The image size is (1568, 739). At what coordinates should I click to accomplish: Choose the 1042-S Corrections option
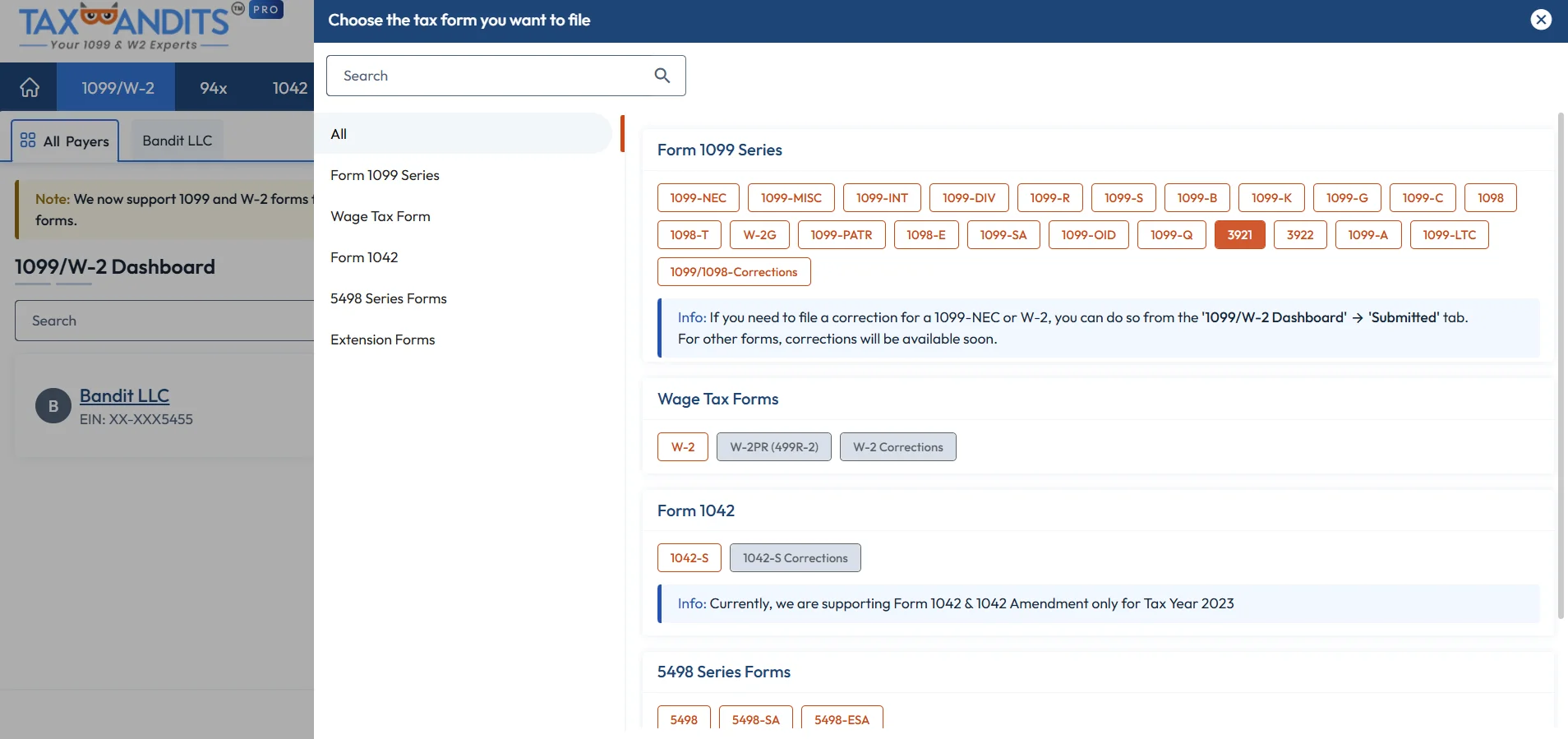click(x=796, y=558)
